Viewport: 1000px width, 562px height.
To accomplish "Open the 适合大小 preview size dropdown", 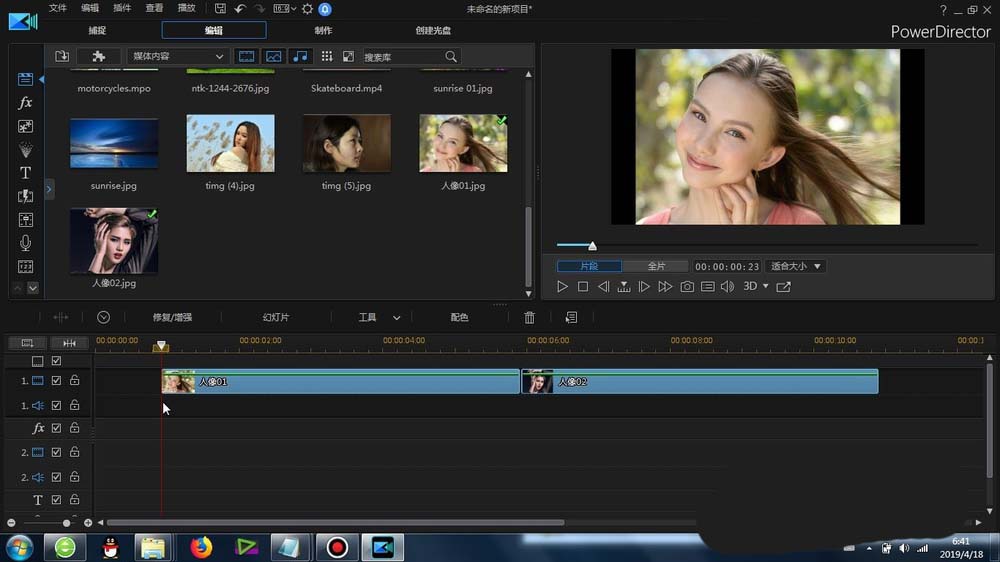I will coord(795,267).
